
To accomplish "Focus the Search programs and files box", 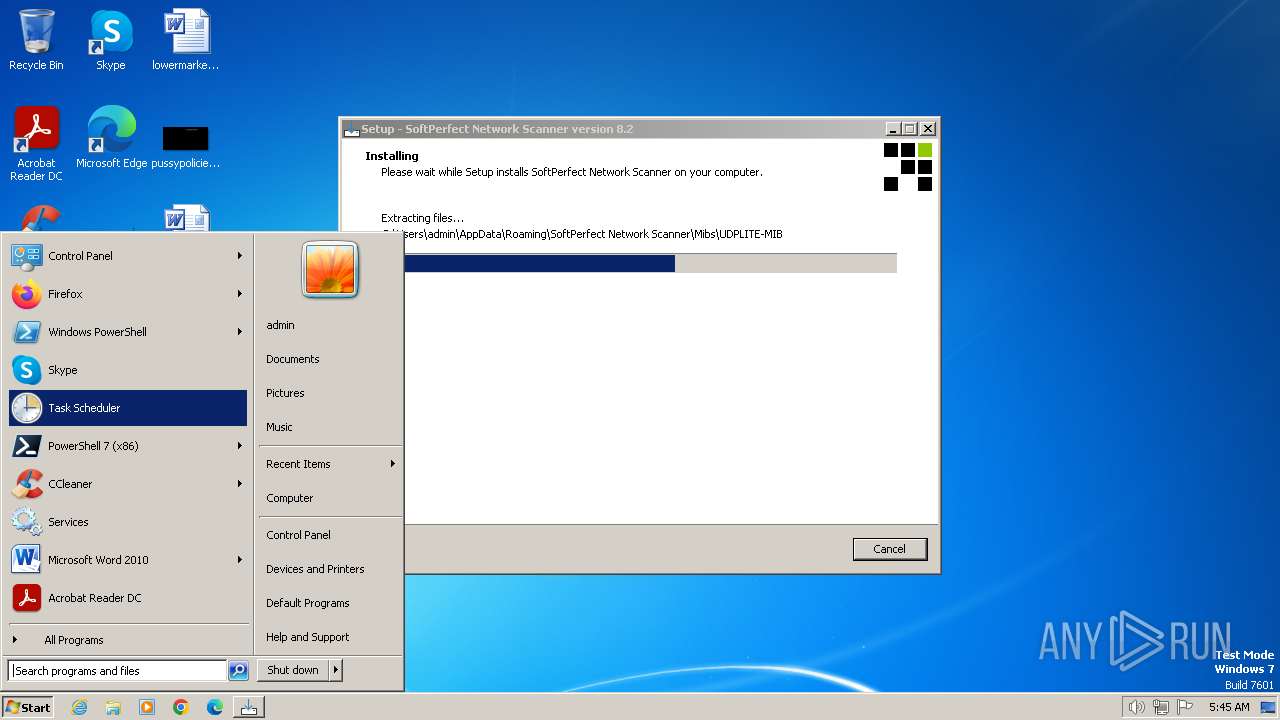I will [x=117, y=671].
